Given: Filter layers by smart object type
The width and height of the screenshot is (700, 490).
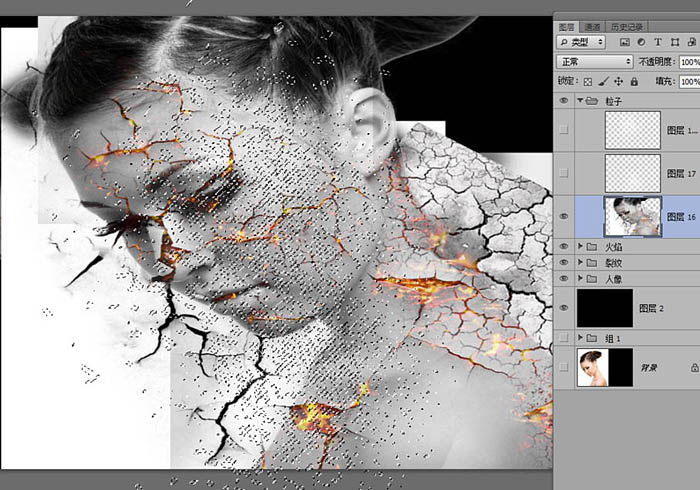Looking at the screenshot, I should coord(692,42).
